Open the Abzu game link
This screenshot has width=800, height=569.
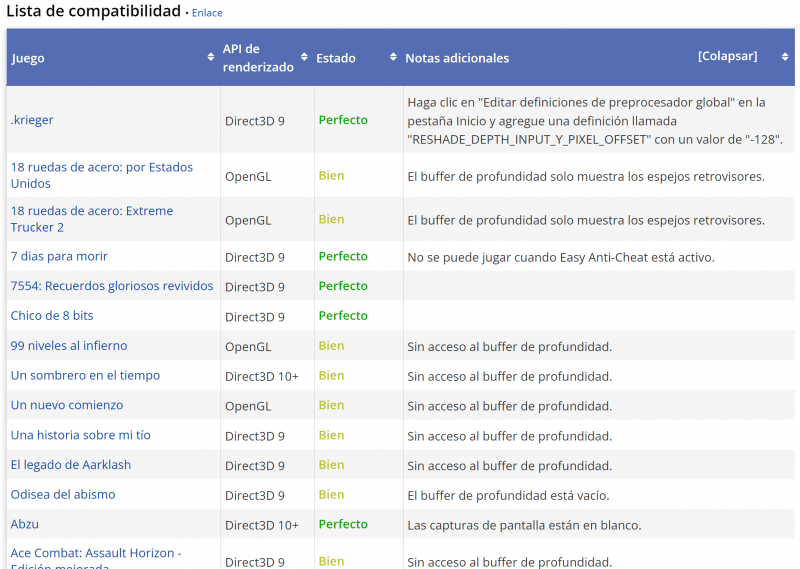pyautogui.click(x=25, y=524)
